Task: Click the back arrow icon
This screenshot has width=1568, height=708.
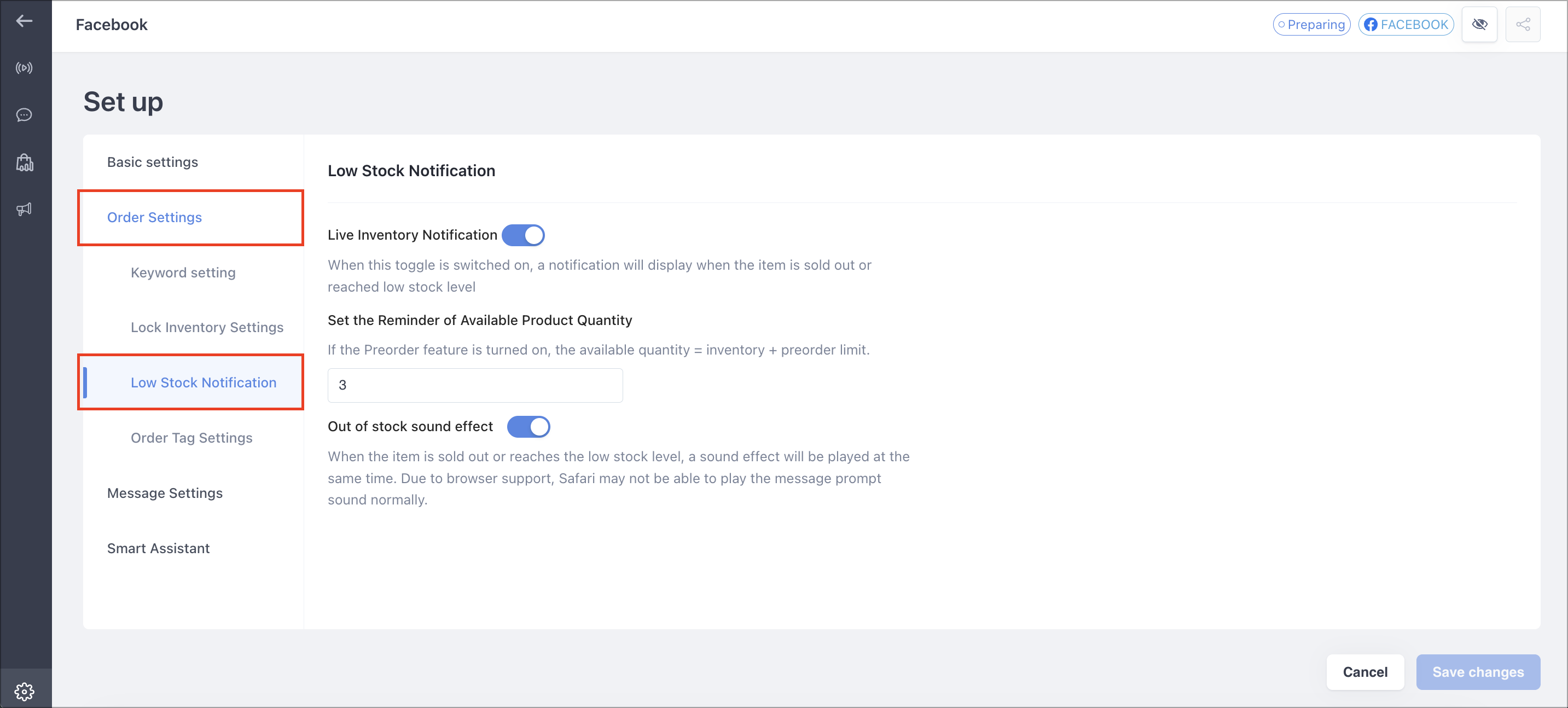Action: coord(25,21)
